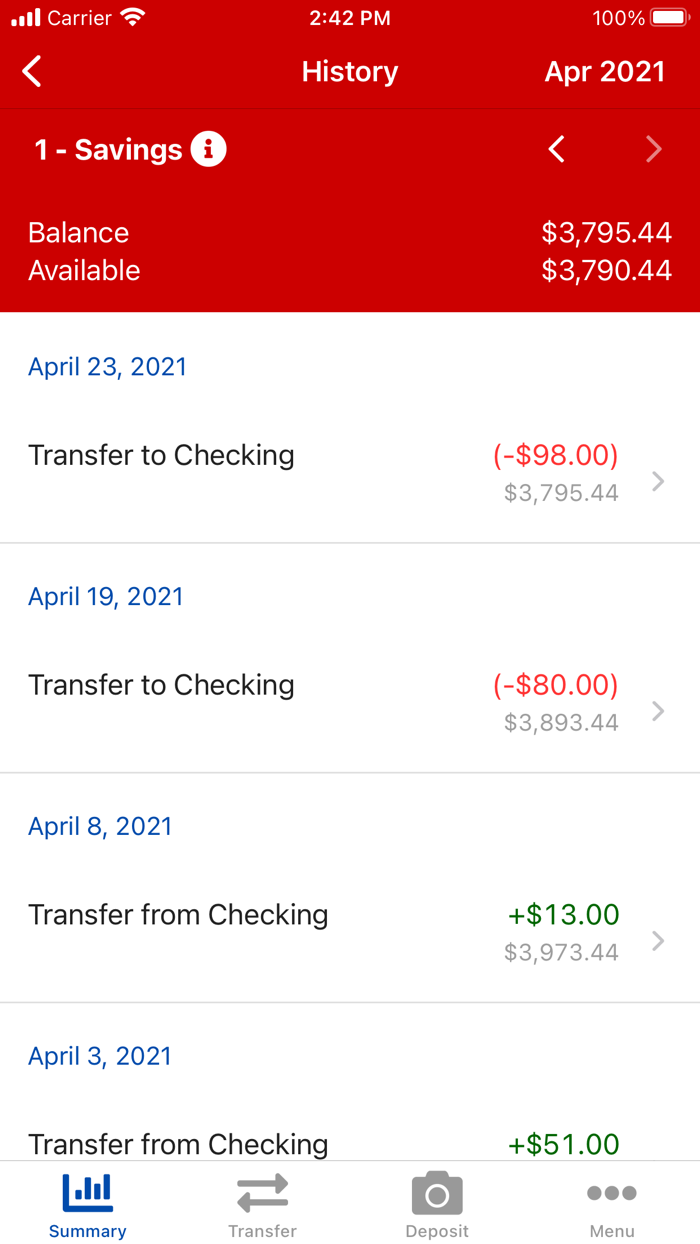Open the Menu ellipsis icon

coord(612,1191)
